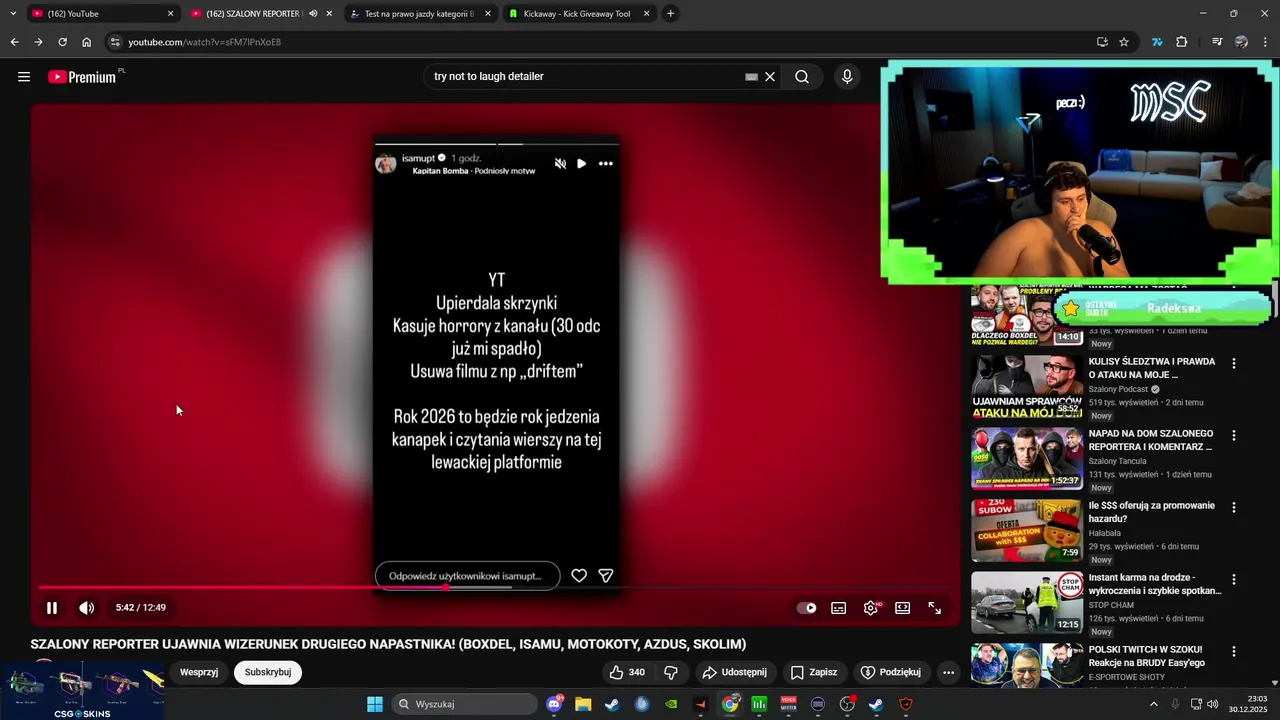Open options for Ile $$$ oferują video
This screenshot has height=720, width=1280.
coord(1233,508)
